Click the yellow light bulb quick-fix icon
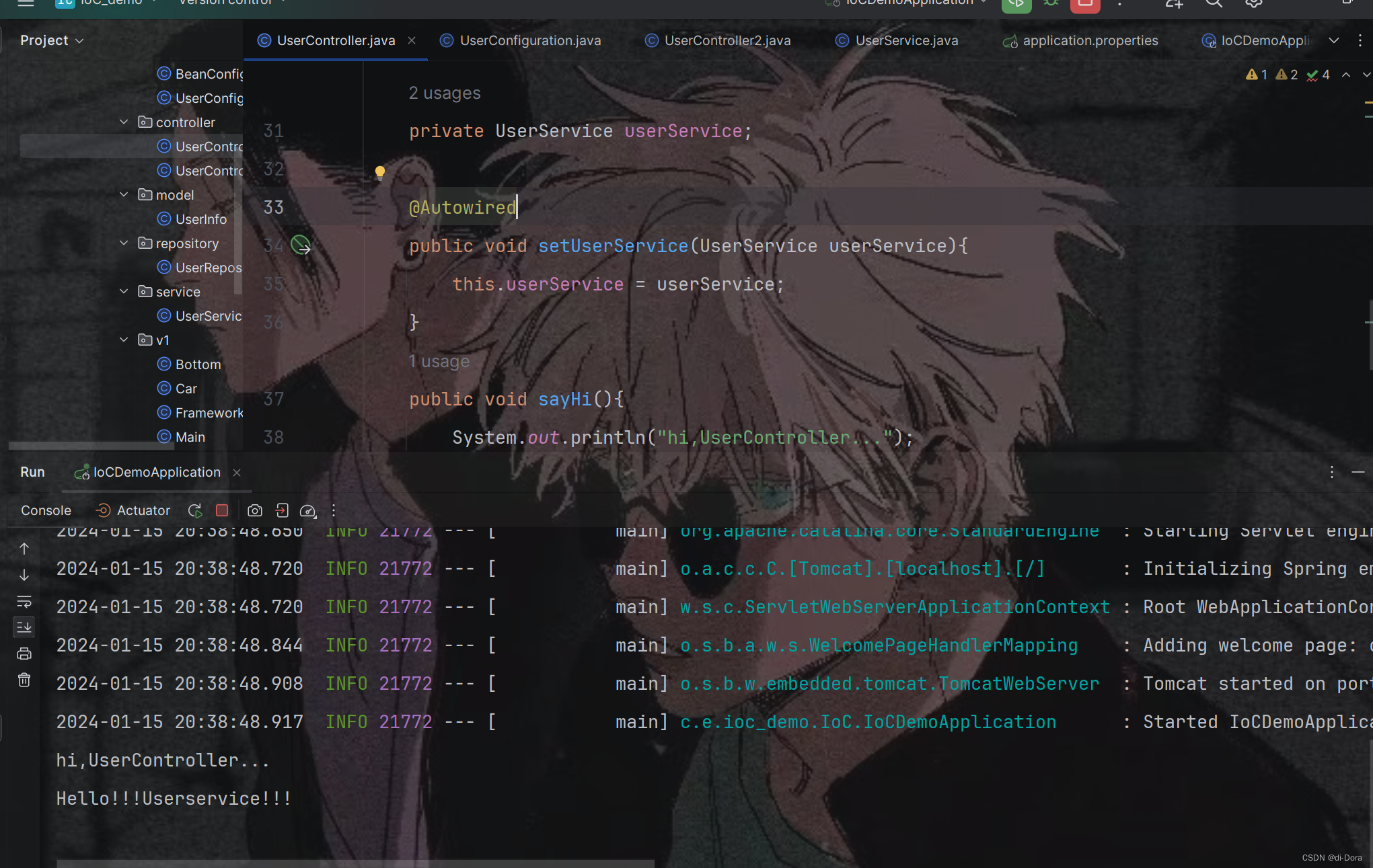Screen dimensions: 1373x868 point(379,173)
